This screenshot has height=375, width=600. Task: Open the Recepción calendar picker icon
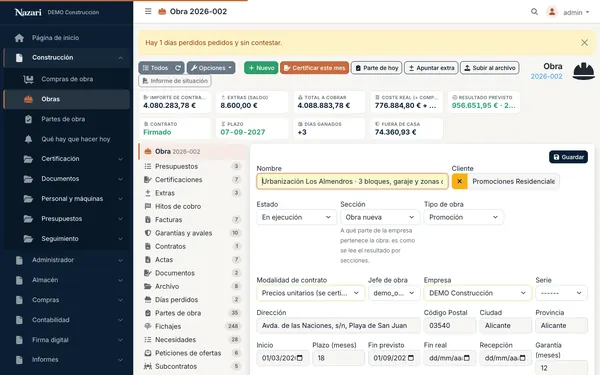pyautogui.click(x=523, y=358)
